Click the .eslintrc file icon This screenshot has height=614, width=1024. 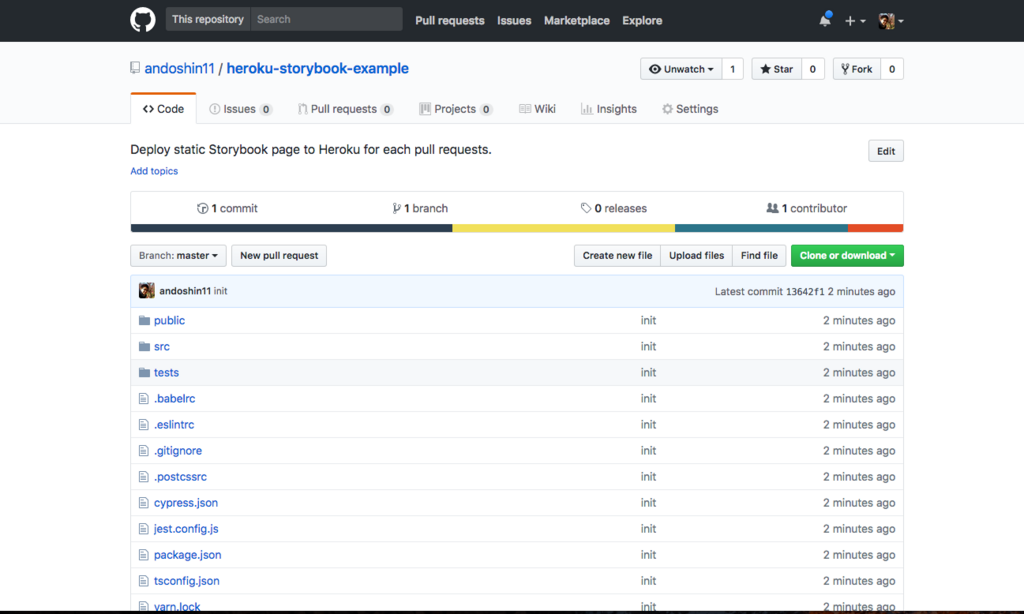click(144, 425)
